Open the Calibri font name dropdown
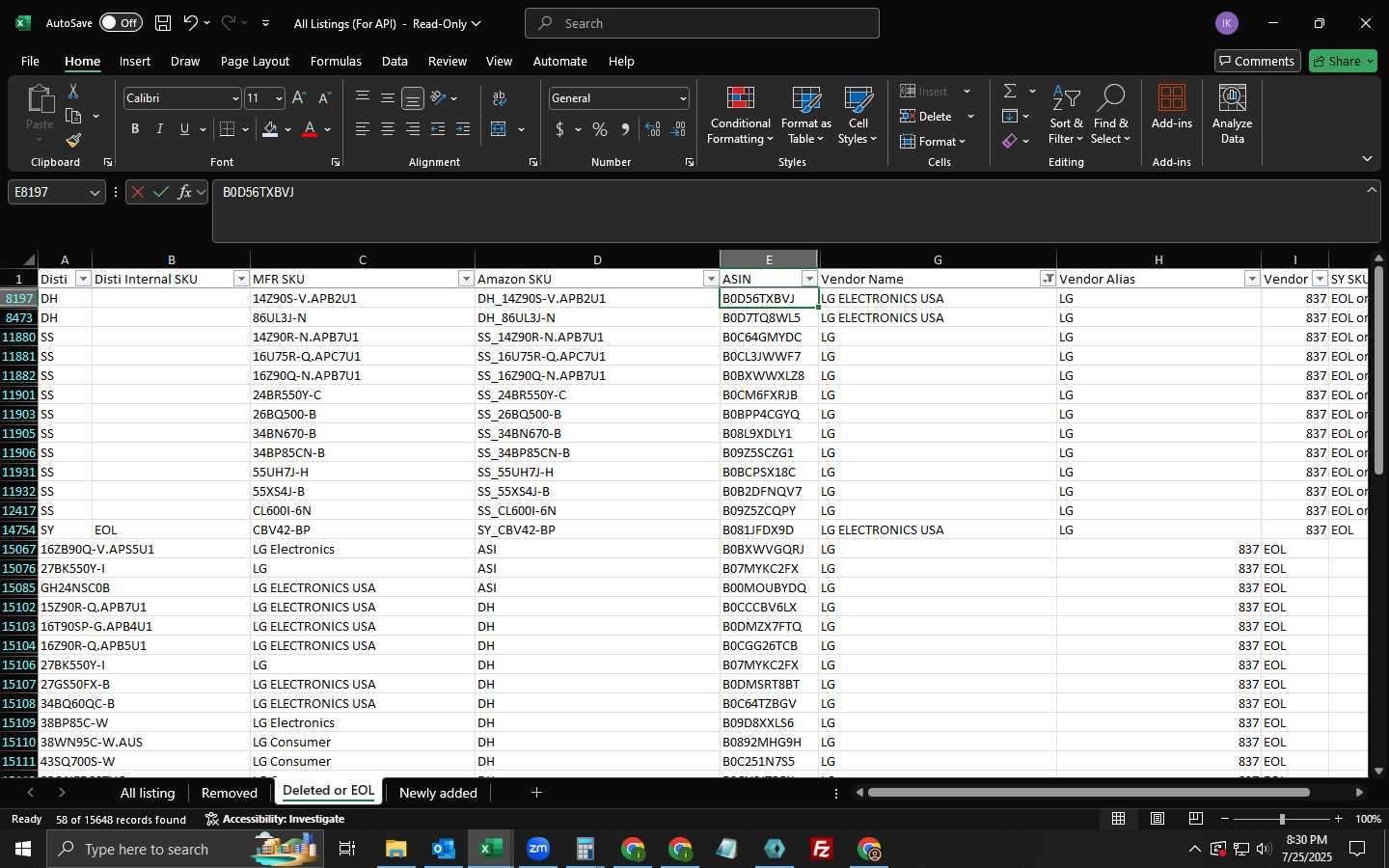 [234, 98]
